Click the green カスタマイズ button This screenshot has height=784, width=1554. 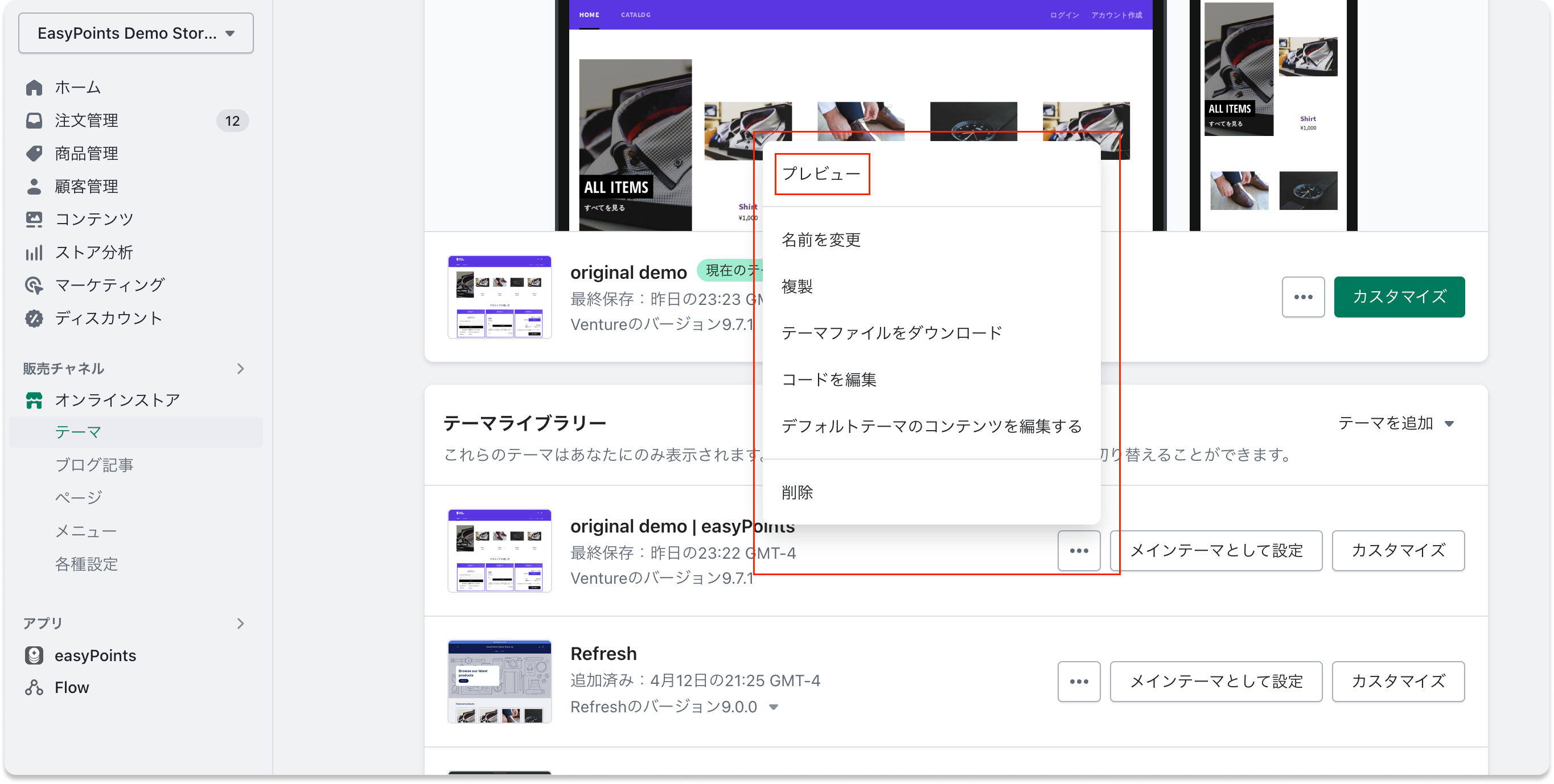[x=1399, y=297]
